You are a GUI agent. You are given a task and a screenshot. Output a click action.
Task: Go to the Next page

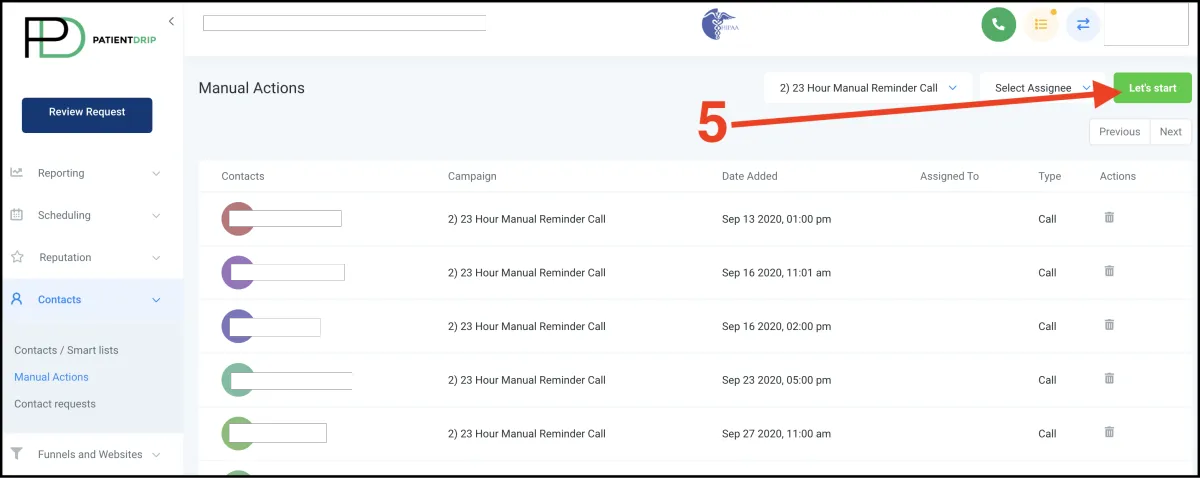1171,132
